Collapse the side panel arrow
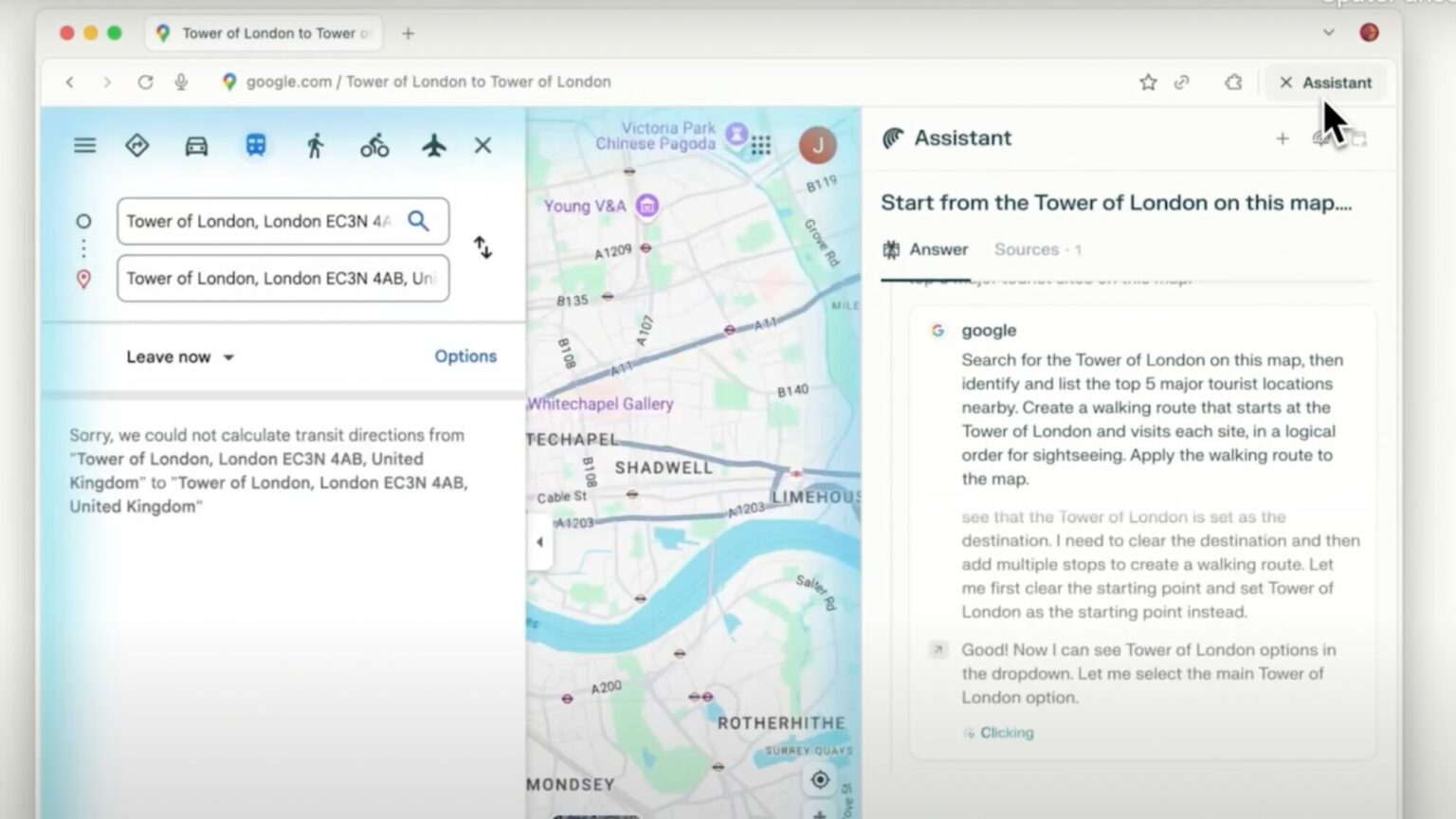Viewport: 1456px width, 819px height. (539, 542)
